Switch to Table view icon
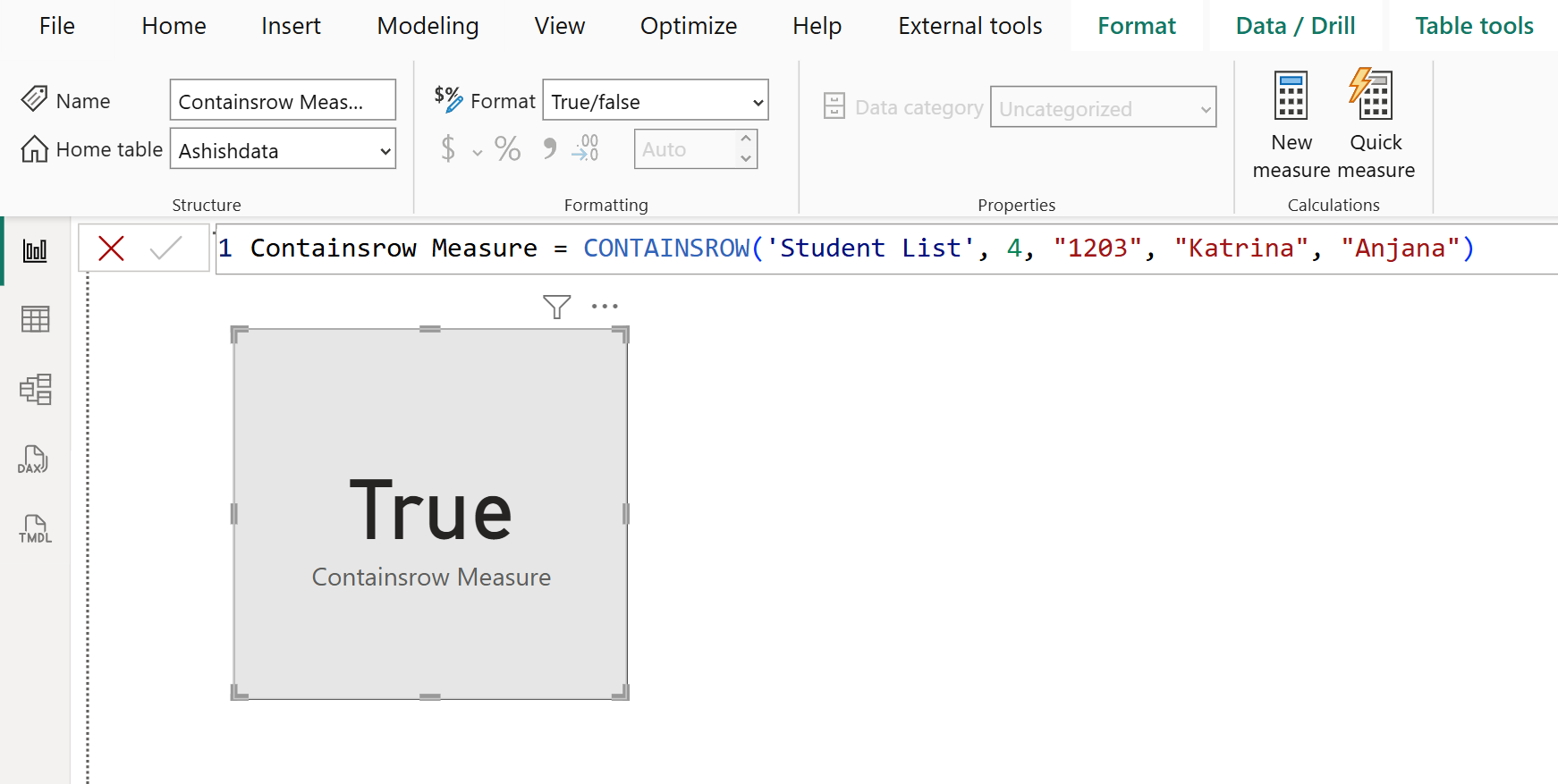Screen dimensions: 1558x784 coord(35,319)
